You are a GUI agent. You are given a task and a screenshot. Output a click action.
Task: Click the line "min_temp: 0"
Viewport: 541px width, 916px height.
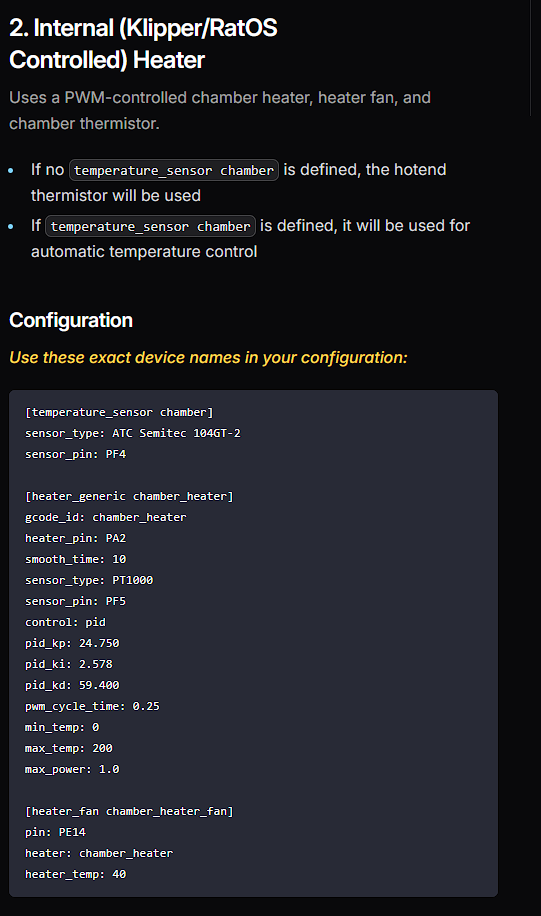pos(62,728)
